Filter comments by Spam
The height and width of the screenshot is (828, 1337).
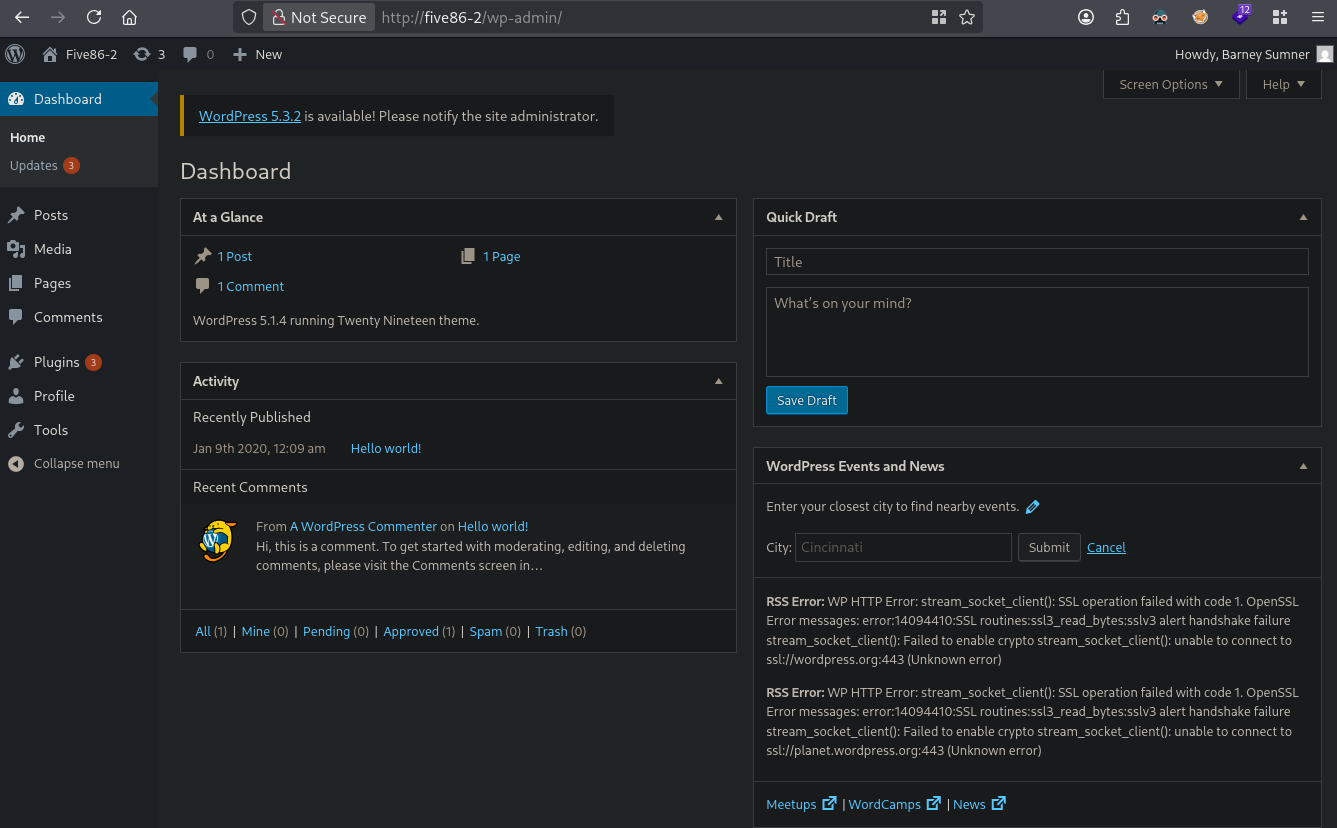pos(486,631)
